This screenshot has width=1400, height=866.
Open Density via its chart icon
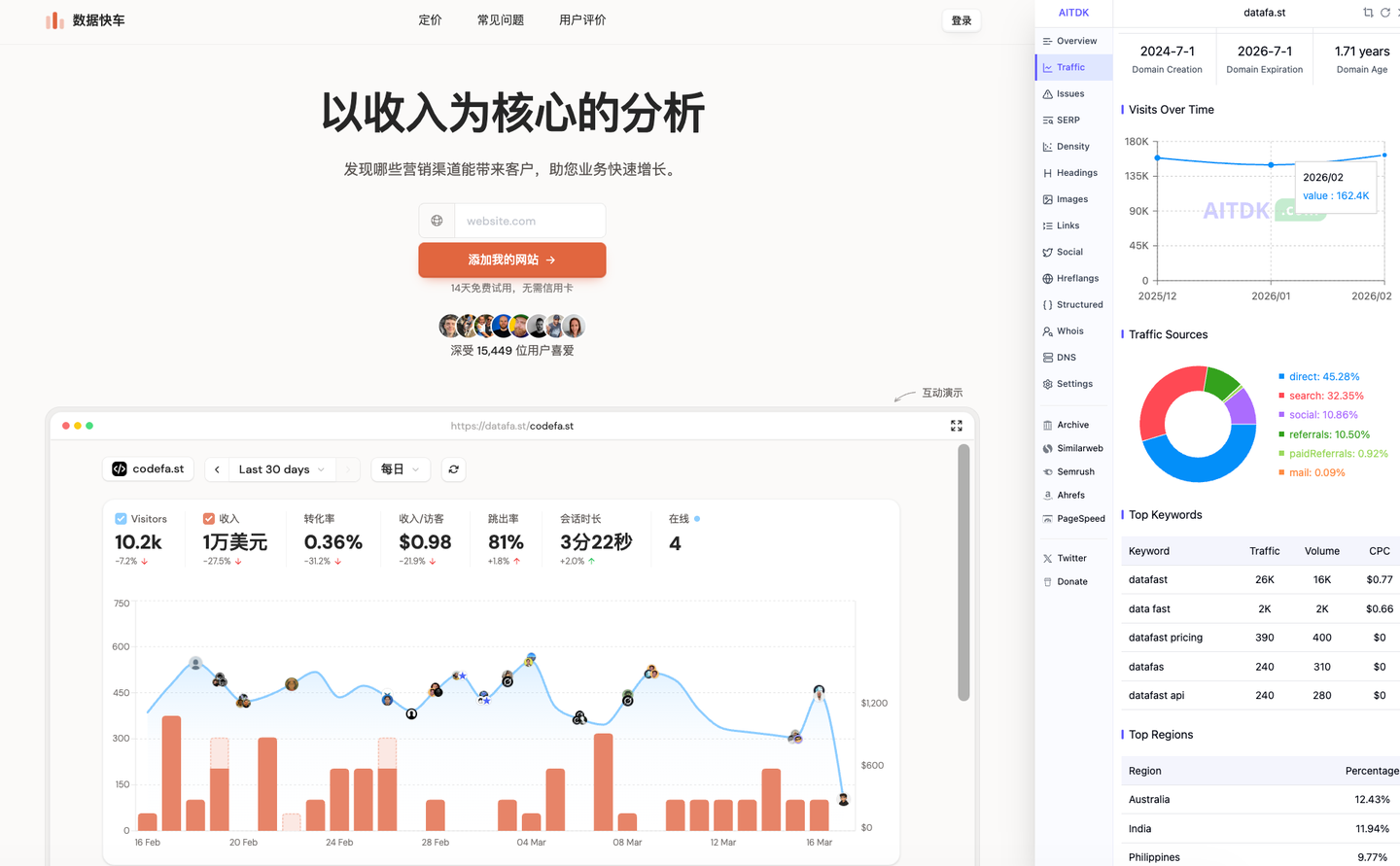point(1047,147)
